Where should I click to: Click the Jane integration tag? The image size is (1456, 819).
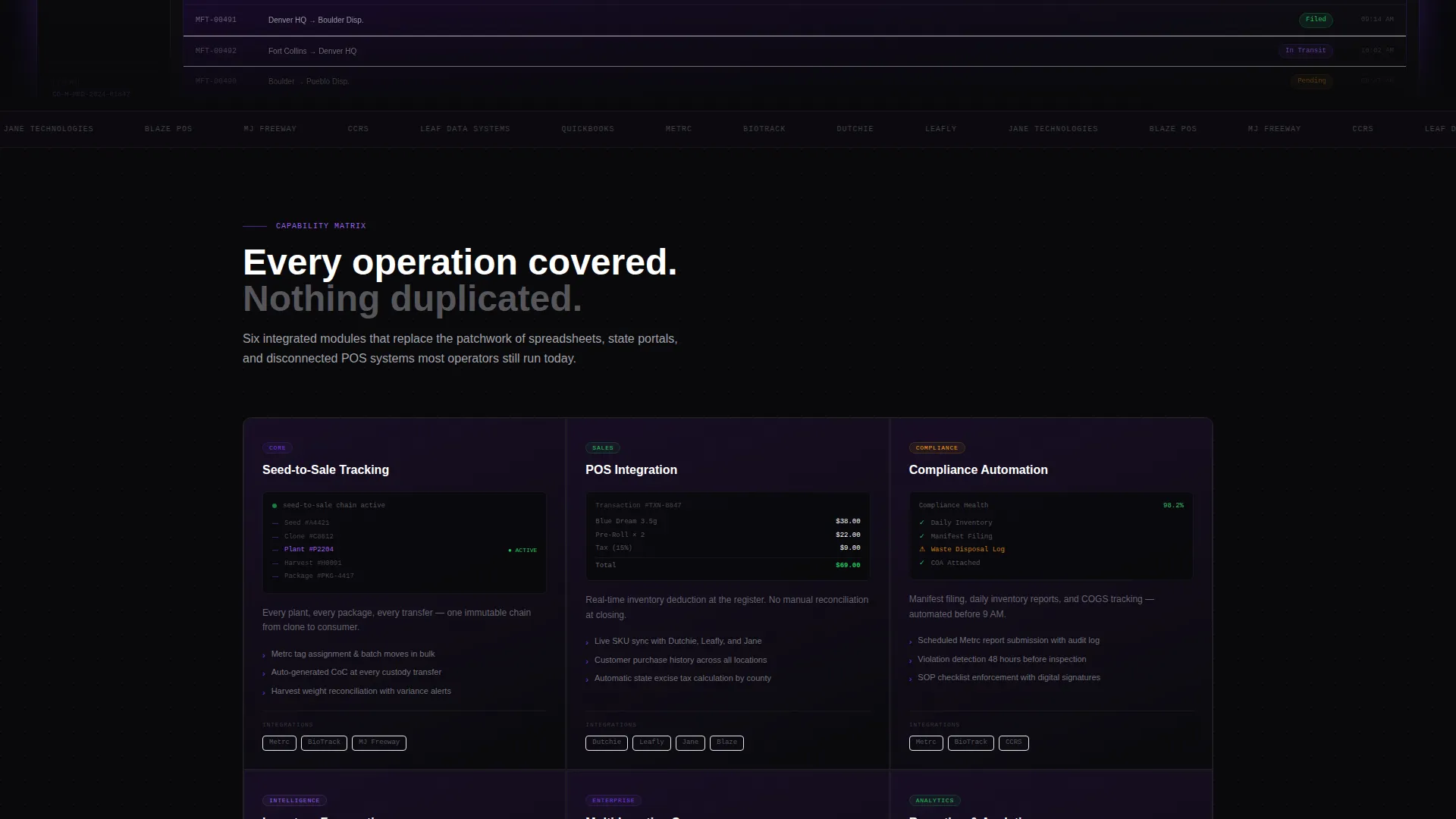point(690,743)
